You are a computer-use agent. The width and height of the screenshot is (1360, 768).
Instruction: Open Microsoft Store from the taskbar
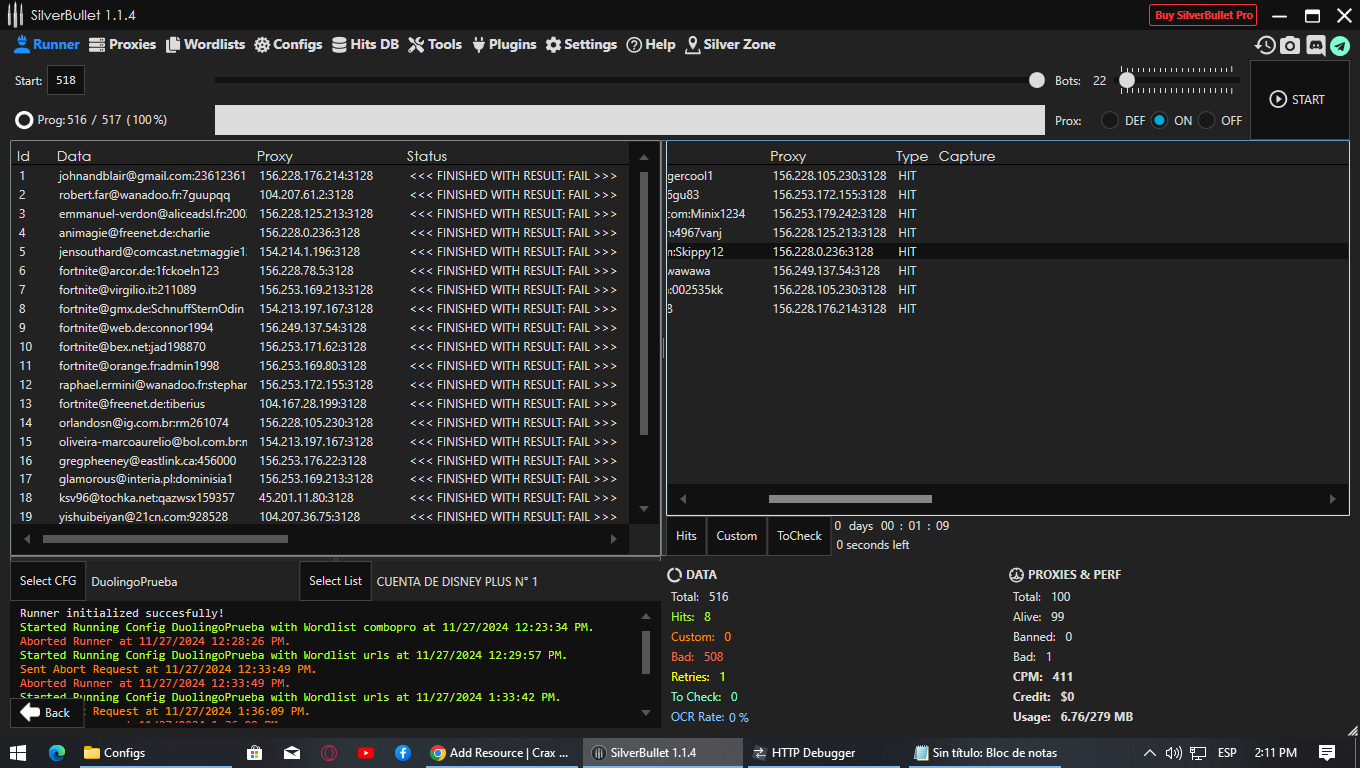[x=254, y=753]
